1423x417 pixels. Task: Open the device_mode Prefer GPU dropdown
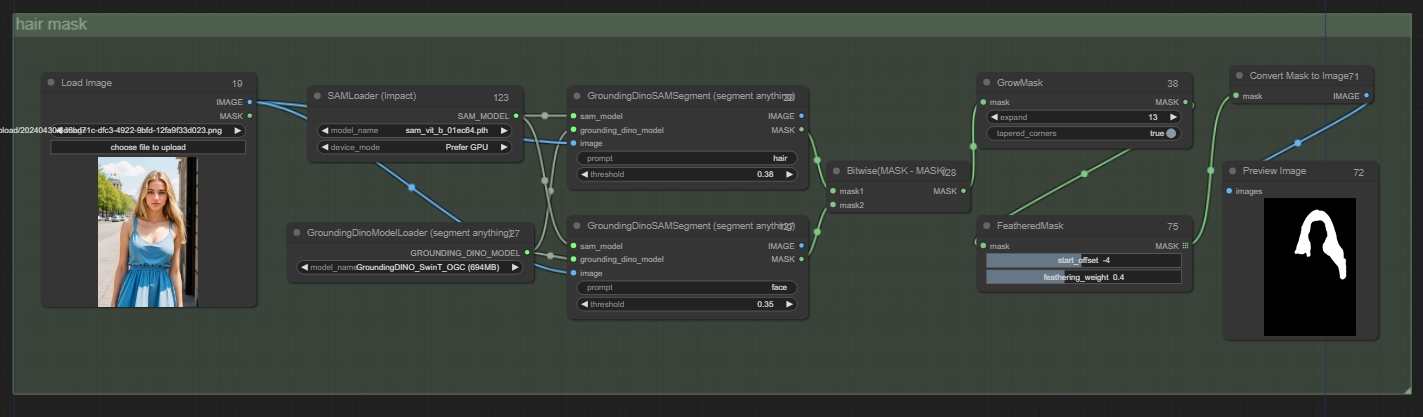click(414, 147)
